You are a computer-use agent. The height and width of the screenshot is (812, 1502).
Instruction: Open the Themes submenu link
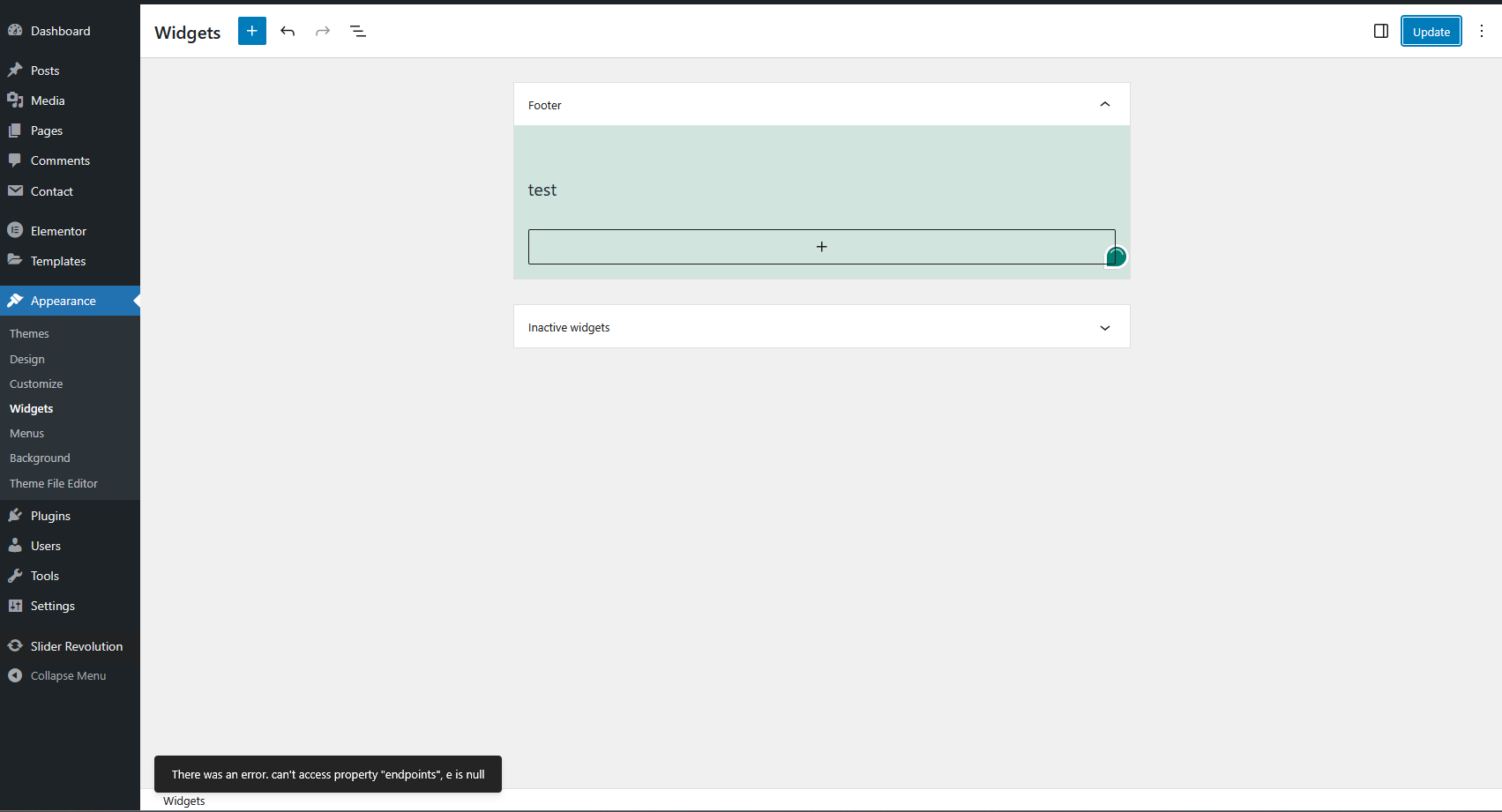coord(29,333)
